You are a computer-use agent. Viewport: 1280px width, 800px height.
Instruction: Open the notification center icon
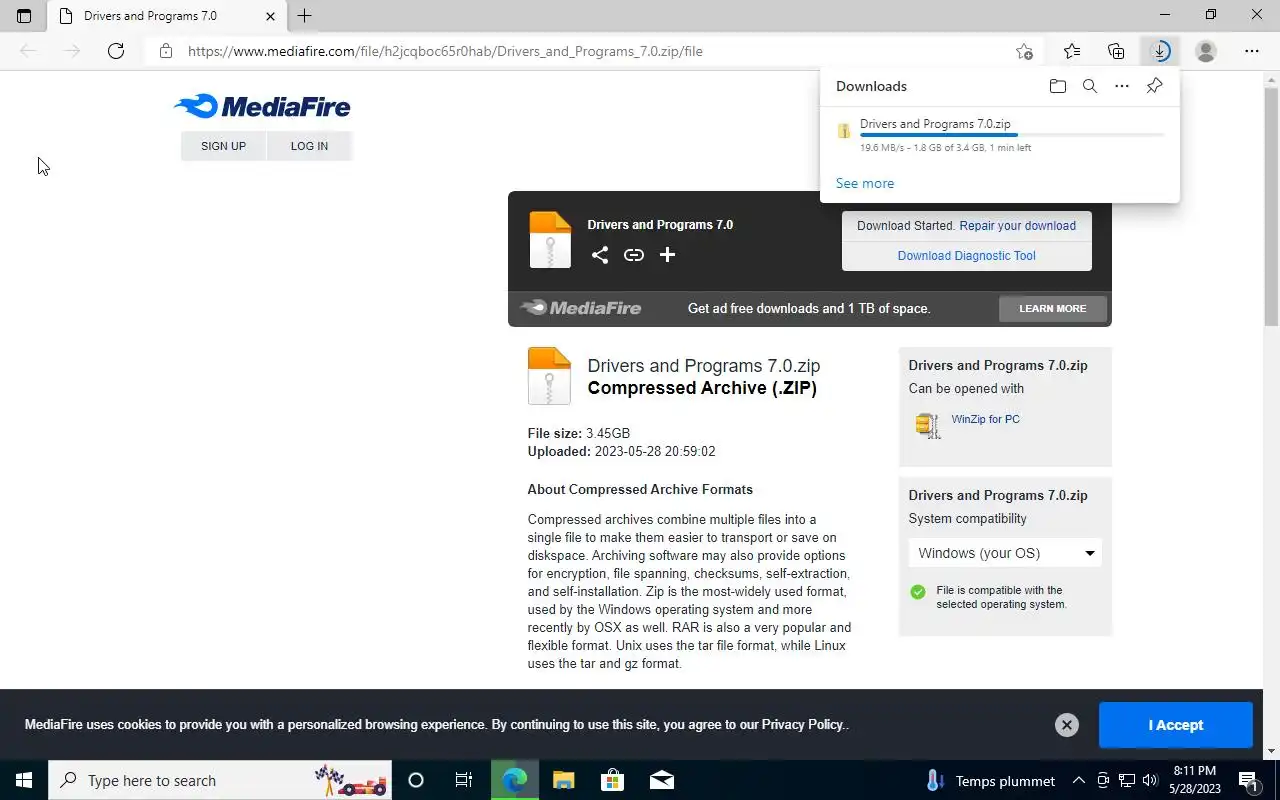(1249, 780)
